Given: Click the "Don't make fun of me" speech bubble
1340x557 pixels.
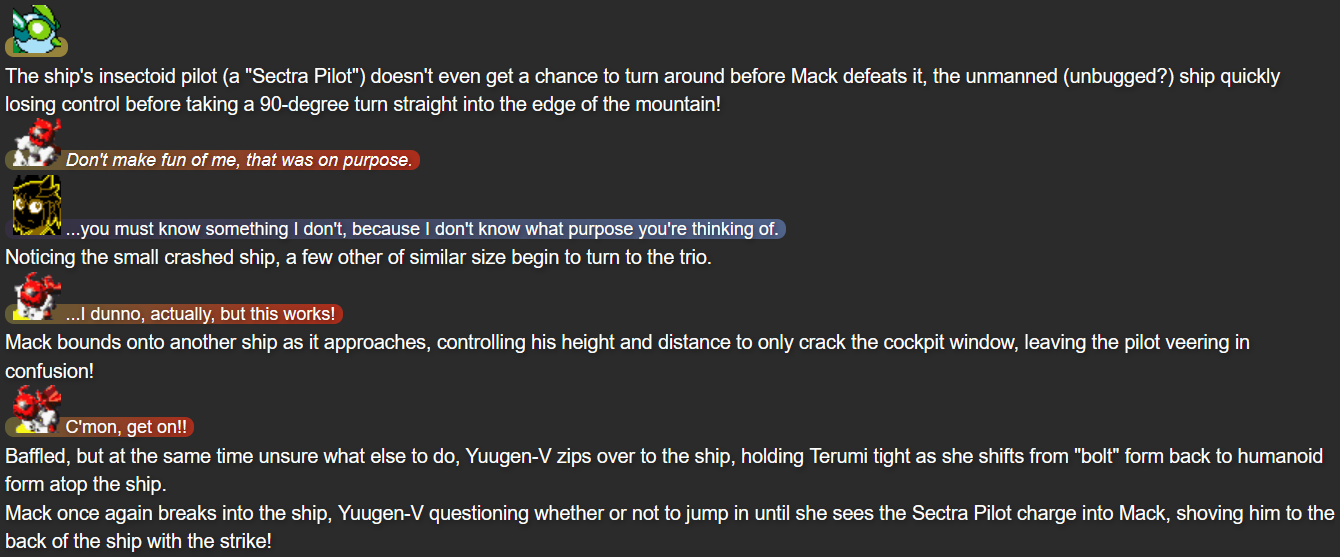Looking at the screenshot, I should (x=239, y=160).
